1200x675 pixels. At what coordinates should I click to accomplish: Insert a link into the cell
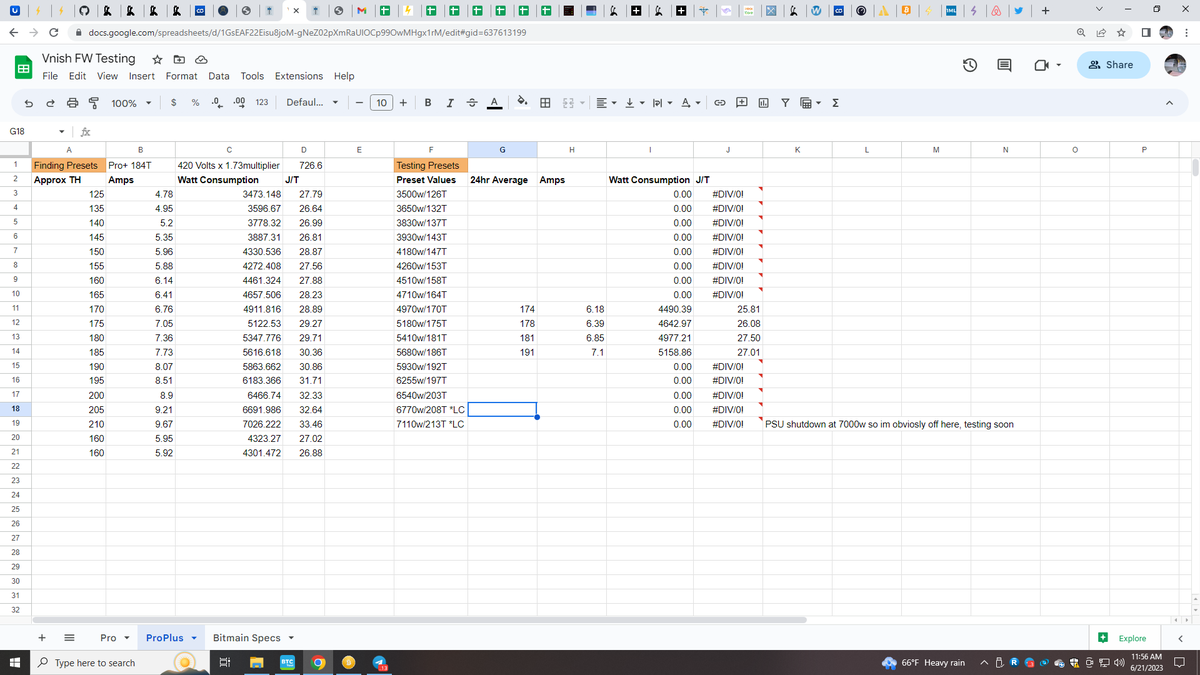(x=720, y=102)
